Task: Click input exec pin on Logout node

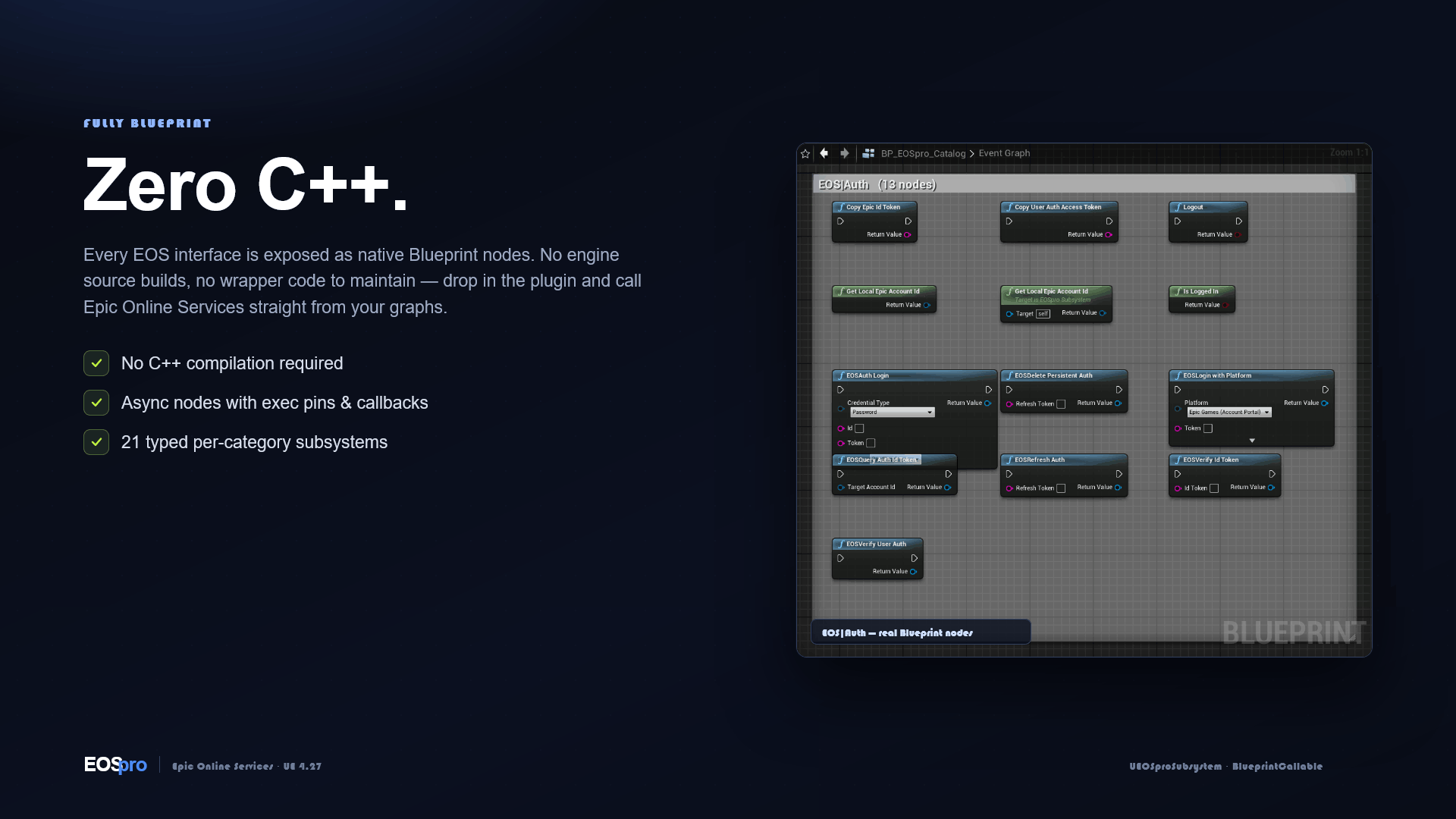Action: (1177, 221)
